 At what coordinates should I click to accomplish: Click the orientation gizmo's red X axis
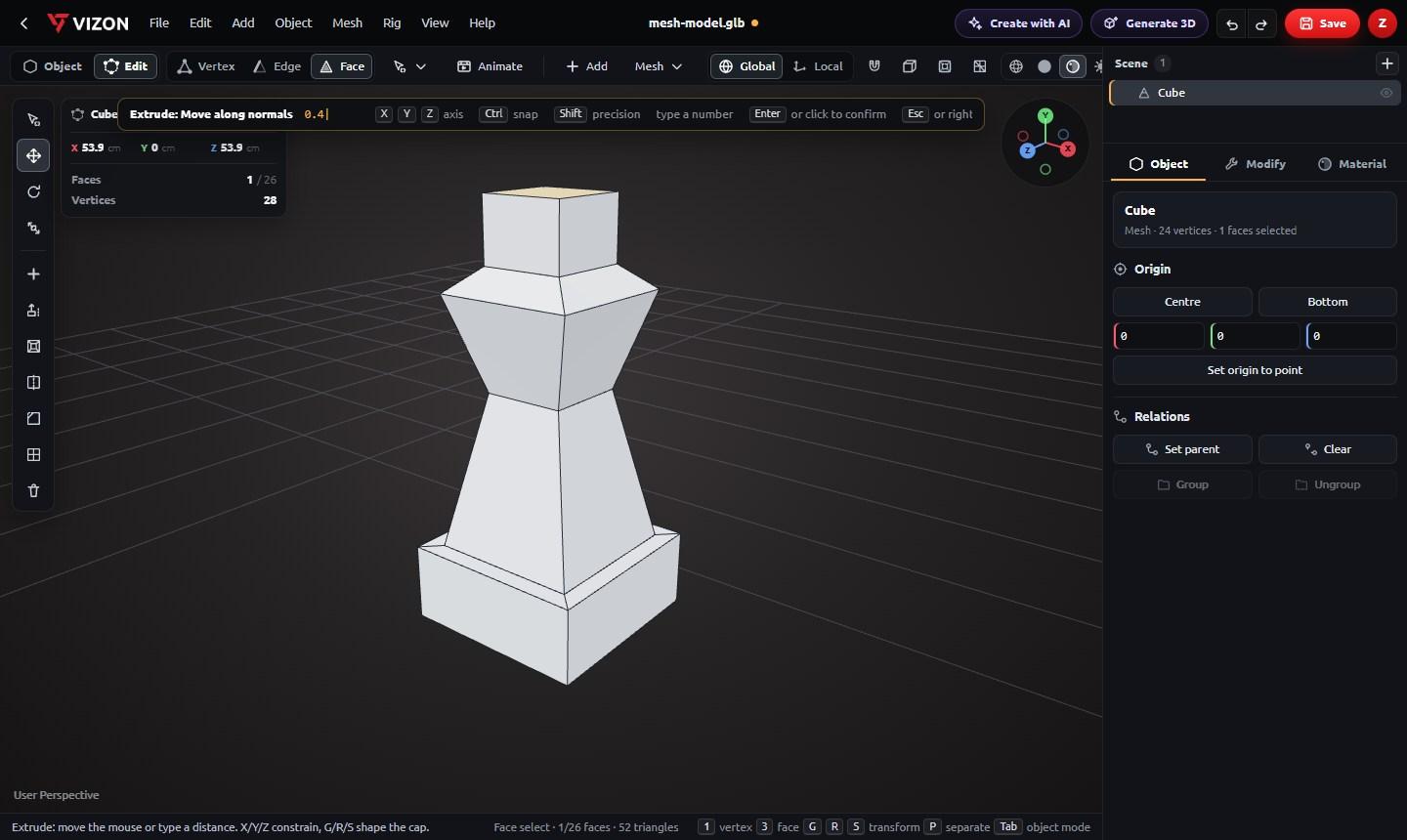click(x=1068, y=148)
